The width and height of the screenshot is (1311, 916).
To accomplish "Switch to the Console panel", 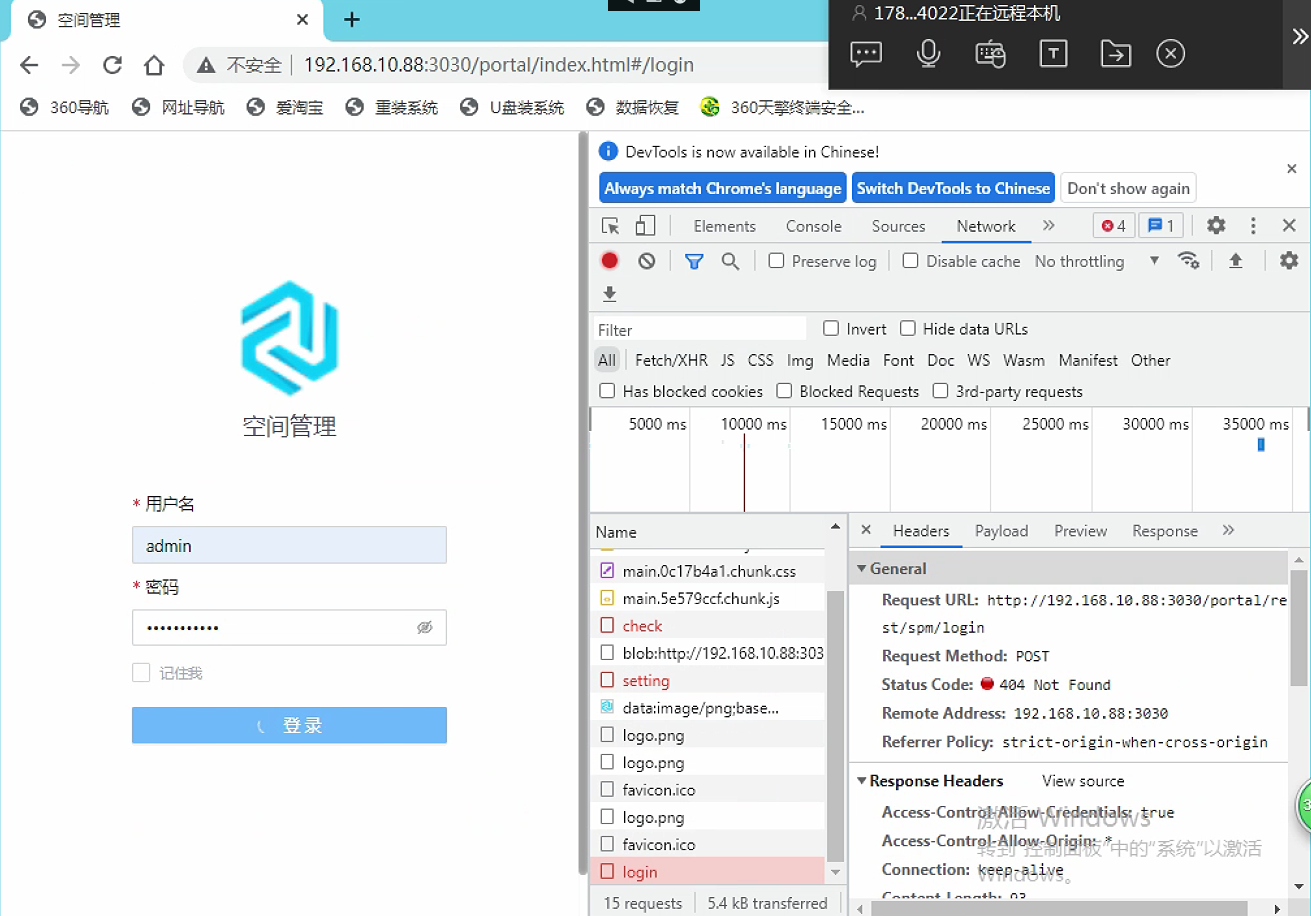I will click(814, 226).
